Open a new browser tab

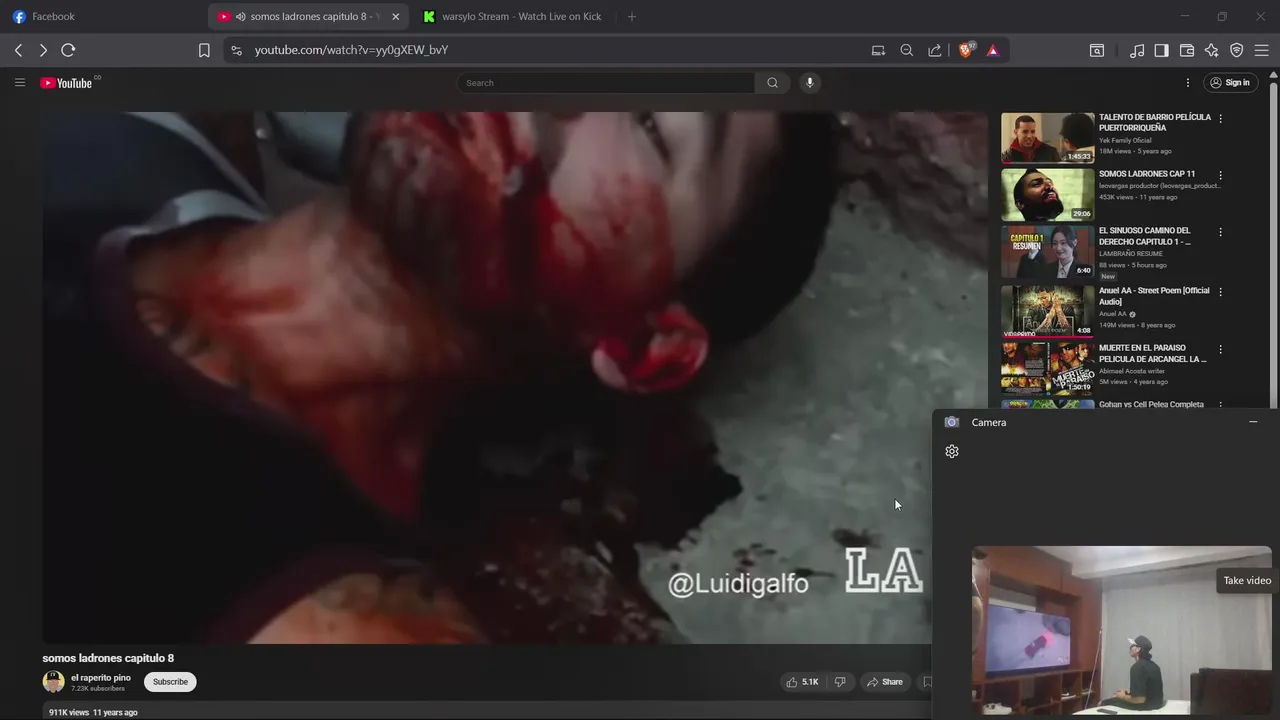pyautogui.click(x=631, y=17)
